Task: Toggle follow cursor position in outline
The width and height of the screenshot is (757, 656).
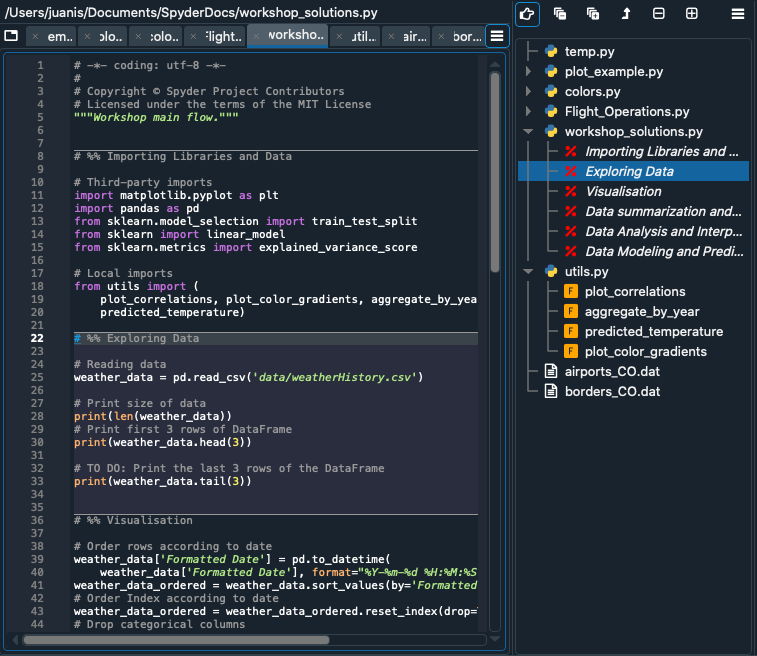Action: 527,14
